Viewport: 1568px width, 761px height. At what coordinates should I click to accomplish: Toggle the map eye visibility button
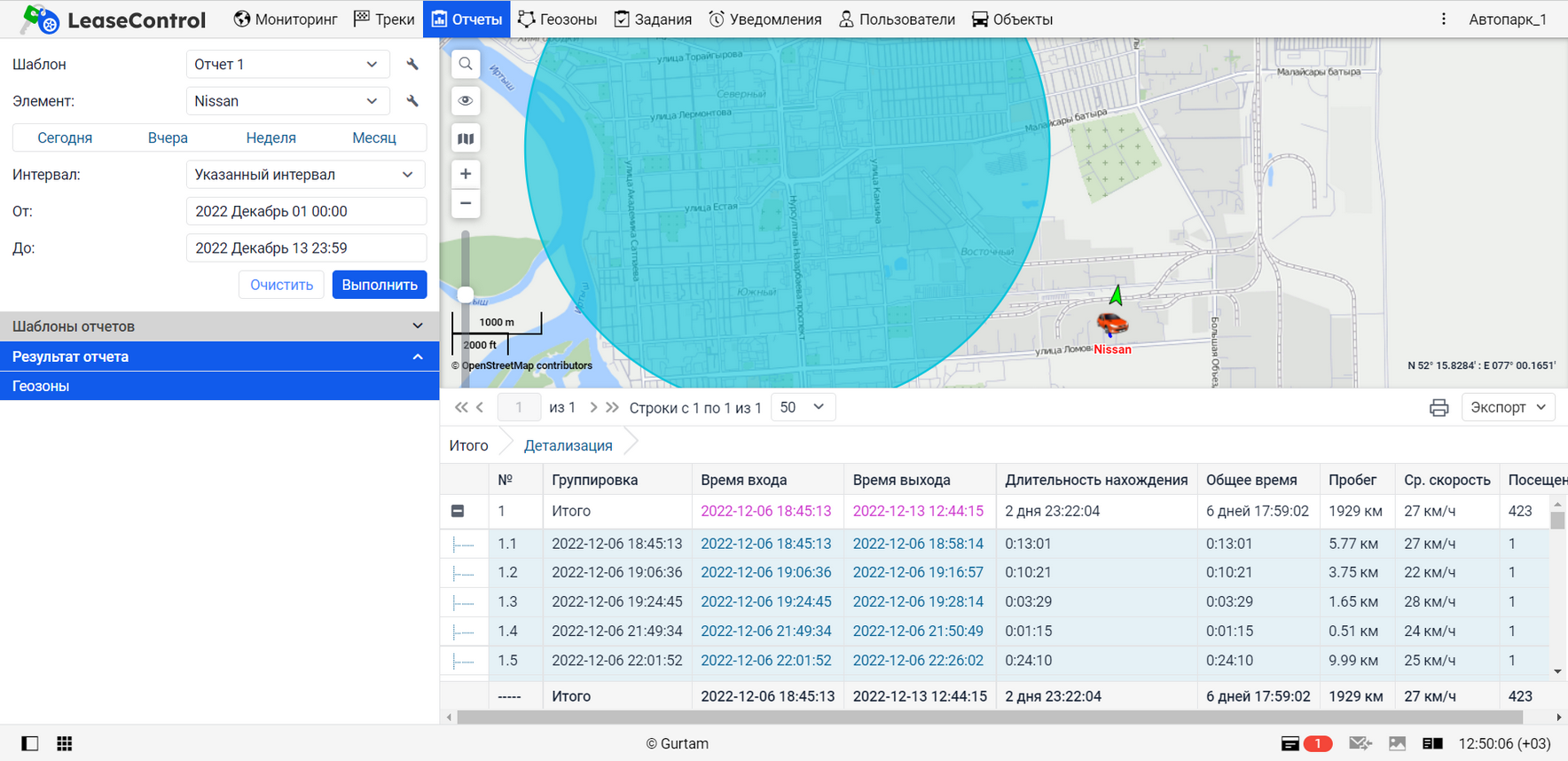point(466,101)
